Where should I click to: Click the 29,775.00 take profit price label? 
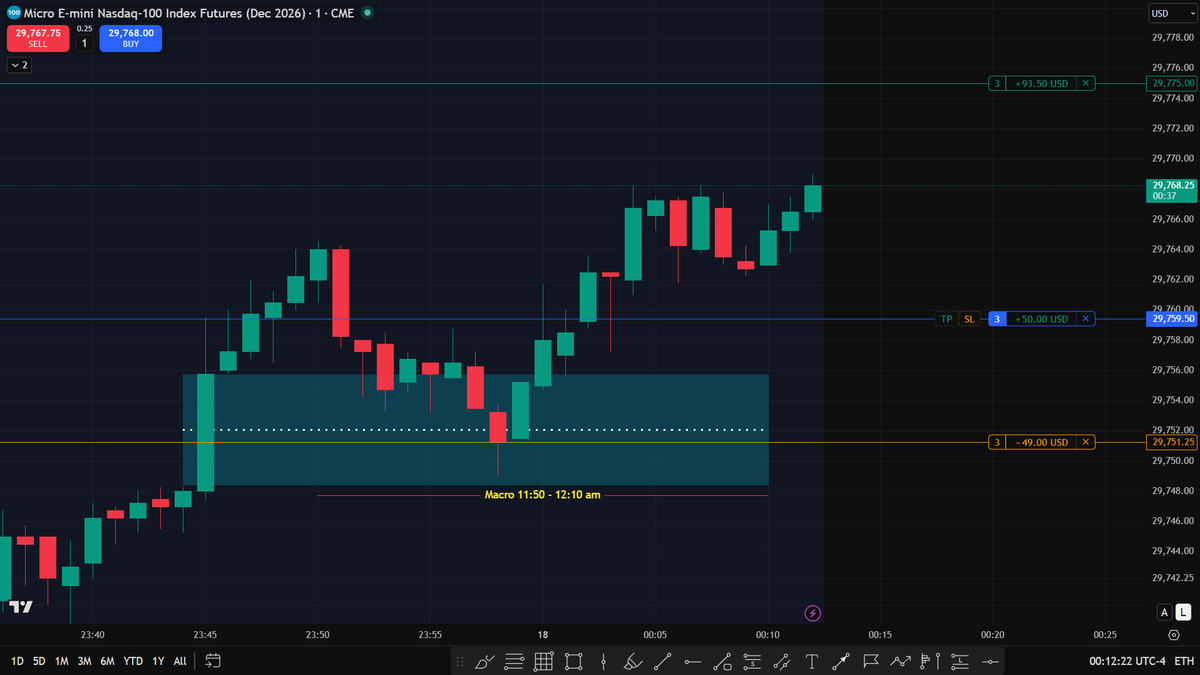(1173, 84)
